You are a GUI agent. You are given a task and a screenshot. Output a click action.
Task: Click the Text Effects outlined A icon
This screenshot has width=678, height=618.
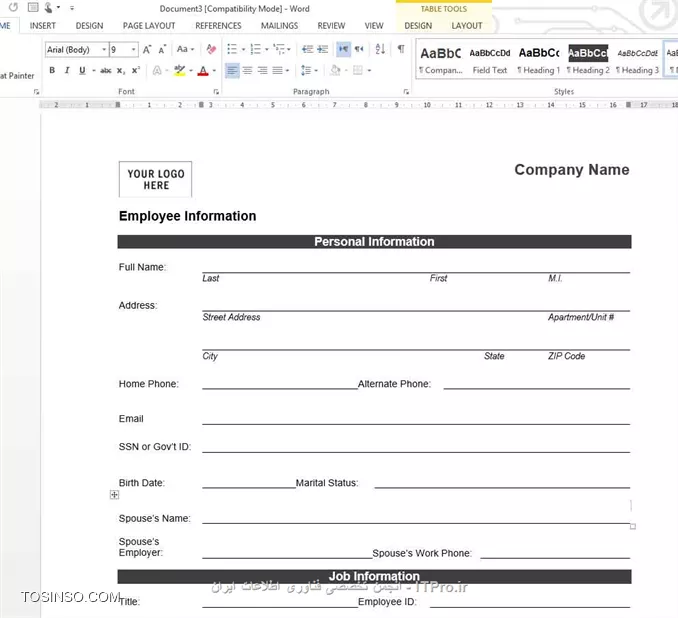pos(157,70)
